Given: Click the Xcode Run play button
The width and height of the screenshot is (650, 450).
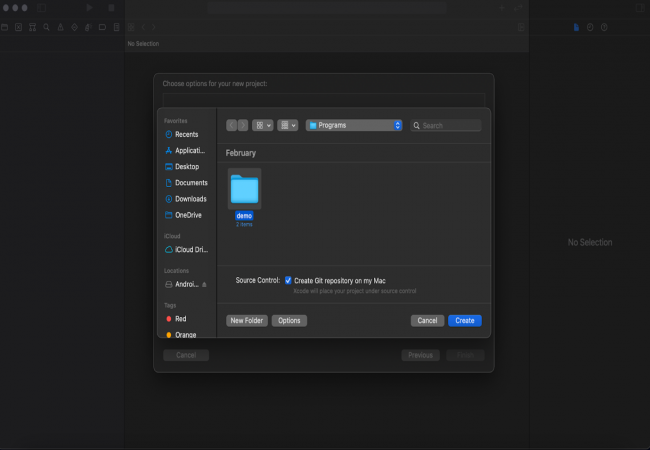Looking at the screenshot, I should (89, 7).
